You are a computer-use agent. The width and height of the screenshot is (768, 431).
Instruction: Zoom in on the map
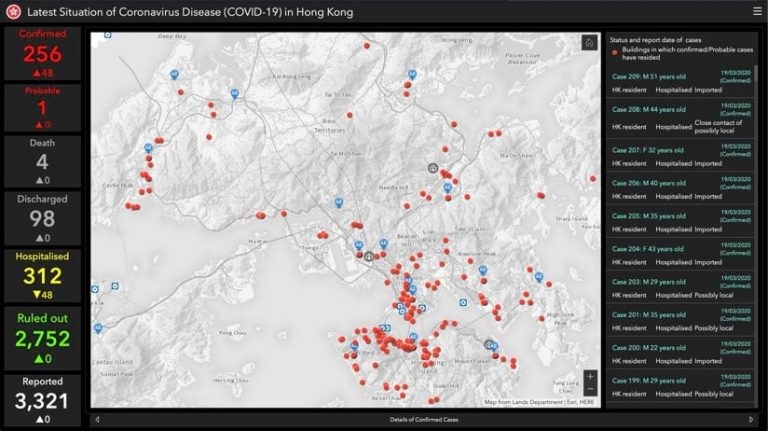click(x=590, y=377)
